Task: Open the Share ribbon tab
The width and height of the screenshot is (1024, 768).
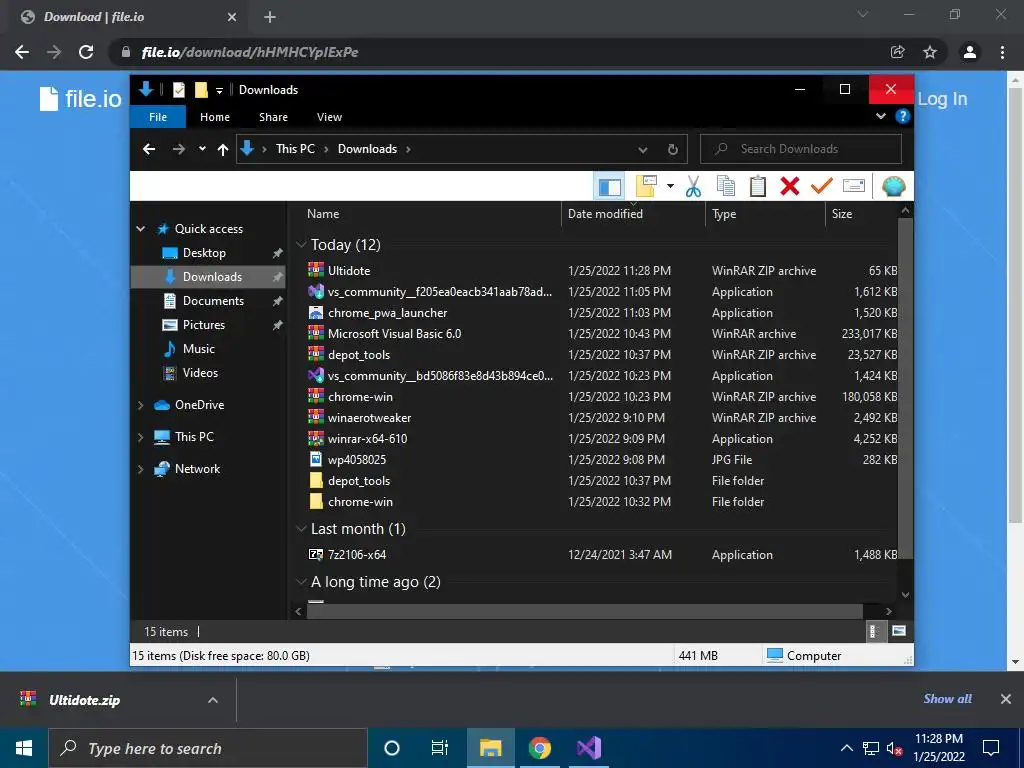Action: [x=273, y=117]
